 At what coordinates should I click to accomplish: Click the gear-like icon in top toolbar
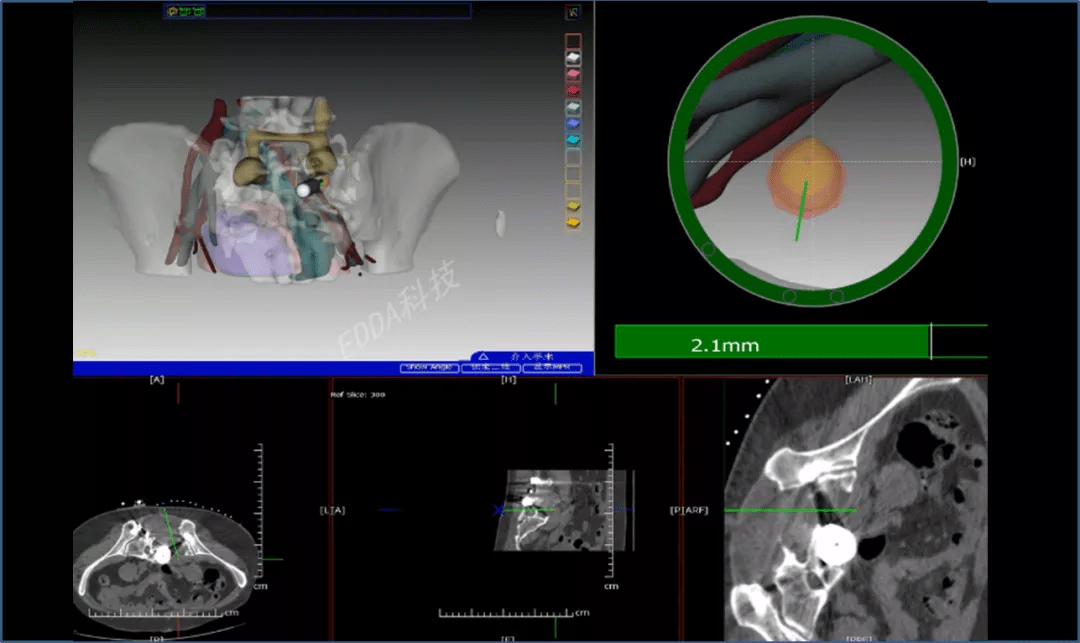pos(172,11)
